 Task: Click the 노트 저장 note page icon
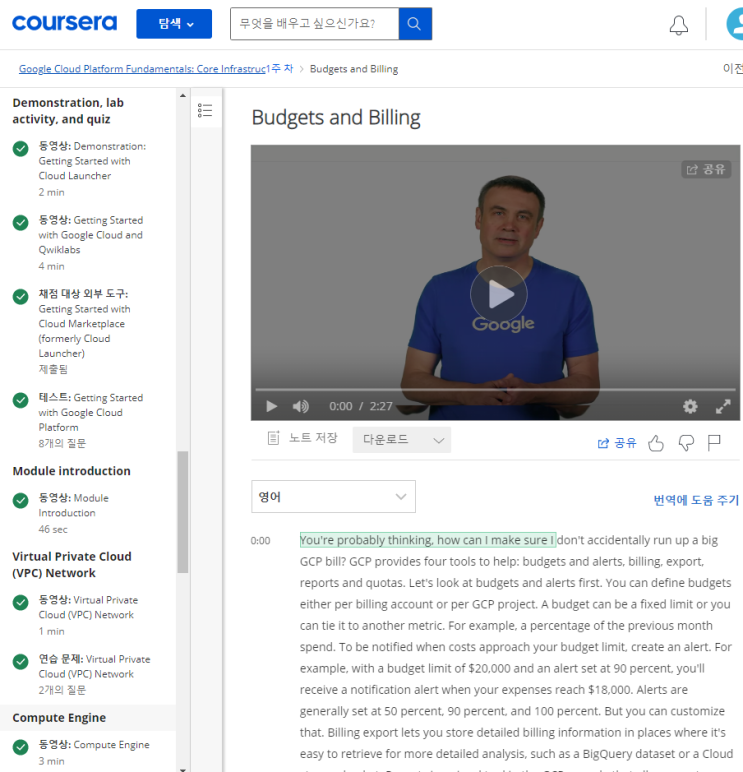pyautogui.click(x=273, y=438)
